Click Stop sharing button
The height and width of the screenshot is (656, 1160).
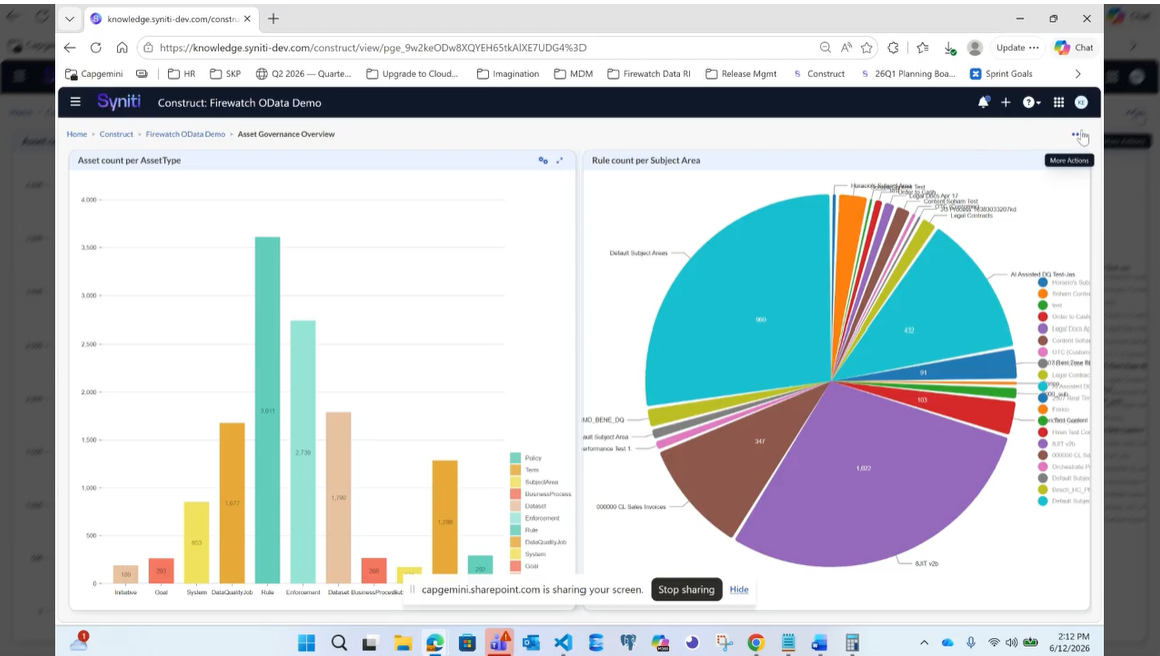coord(687,589)
